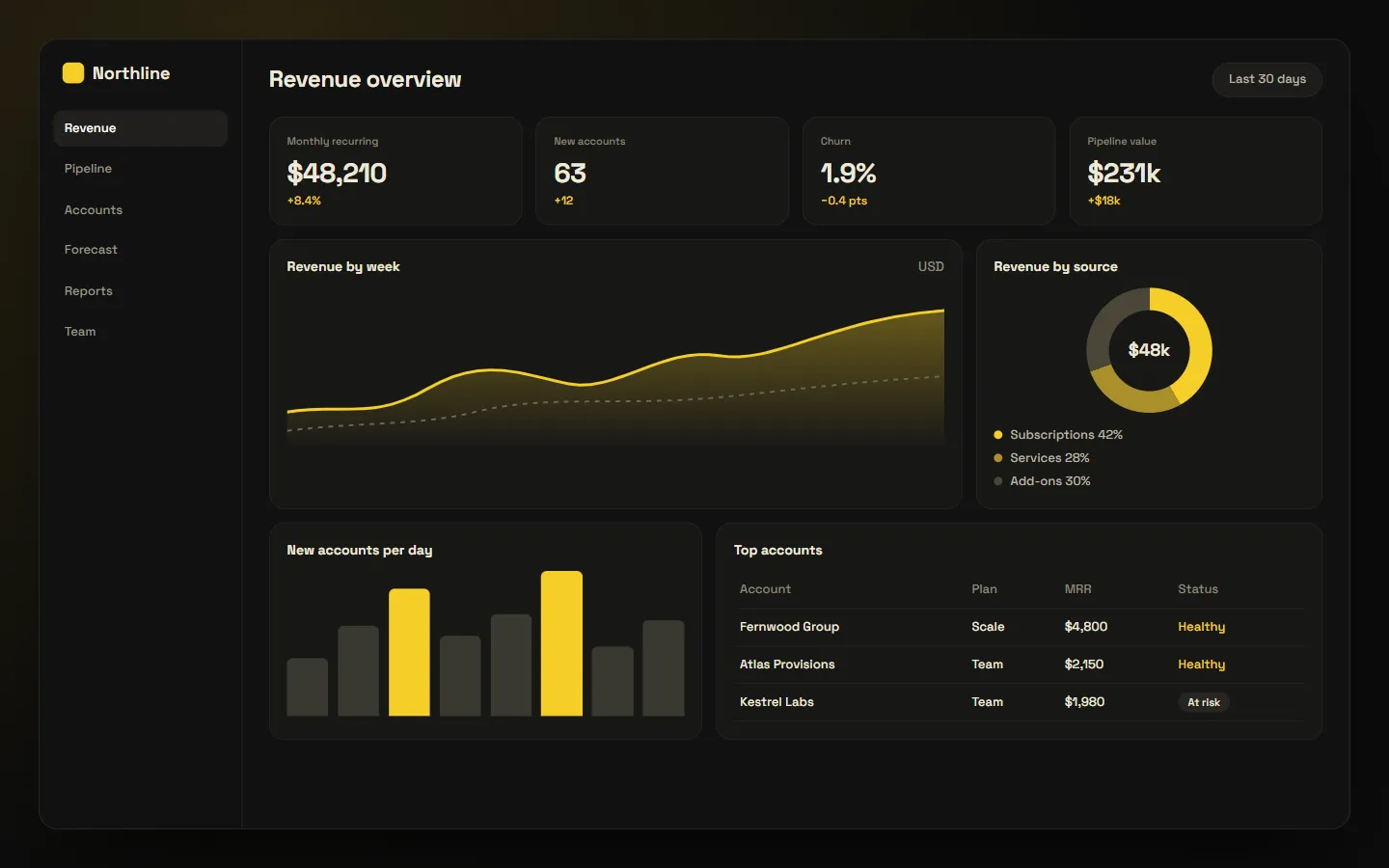This screenshot has width=1389, height=868.
Task: Click the Team plan cell for Kestrel Labs
Action: pos(987,702)
